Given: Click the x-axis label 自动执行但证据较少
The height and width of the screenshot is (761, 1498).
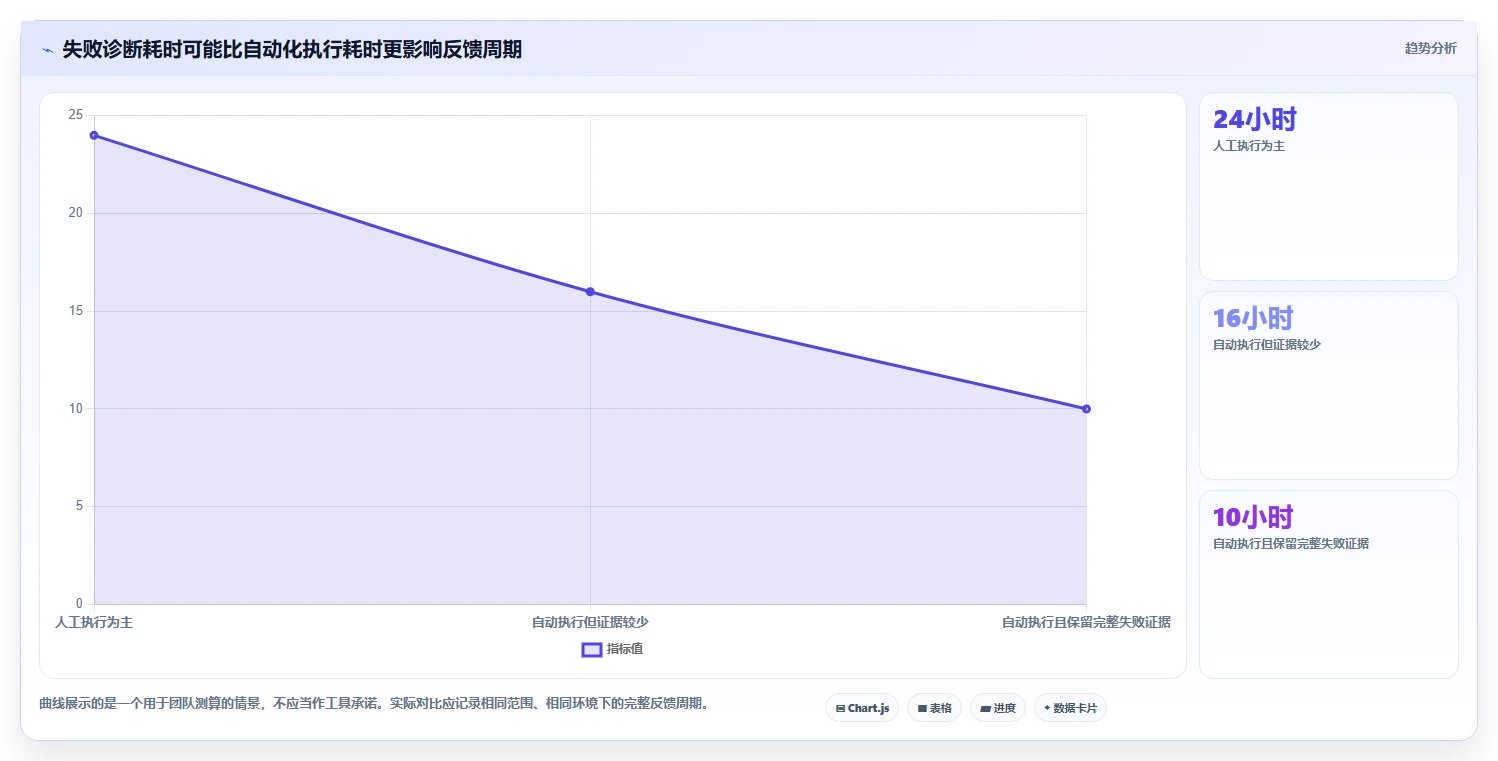Looking at the screenshot, I should pyautogui.click(x=590, y=622).
